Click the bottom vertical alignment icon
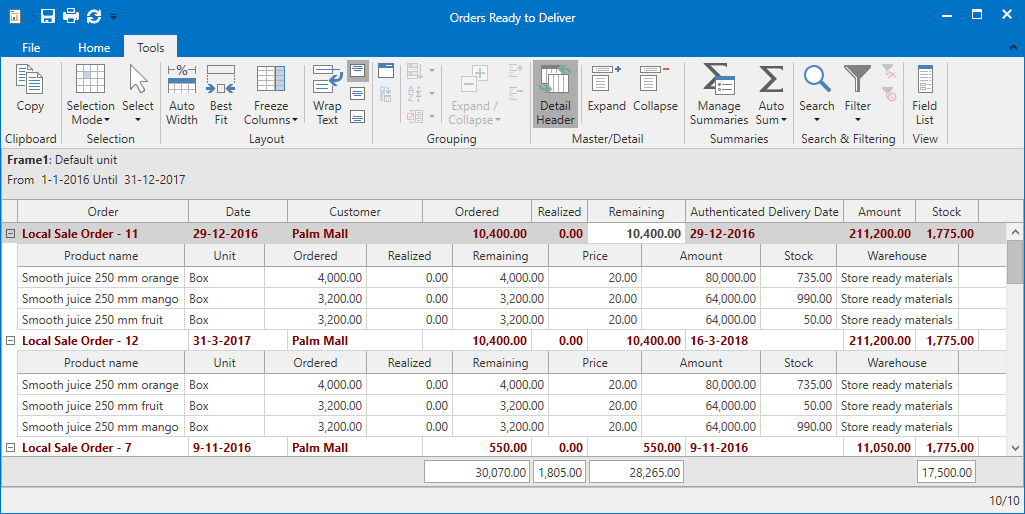Image resolution: width=1025 pixels, height=514 pixels. tap(358, 116)
